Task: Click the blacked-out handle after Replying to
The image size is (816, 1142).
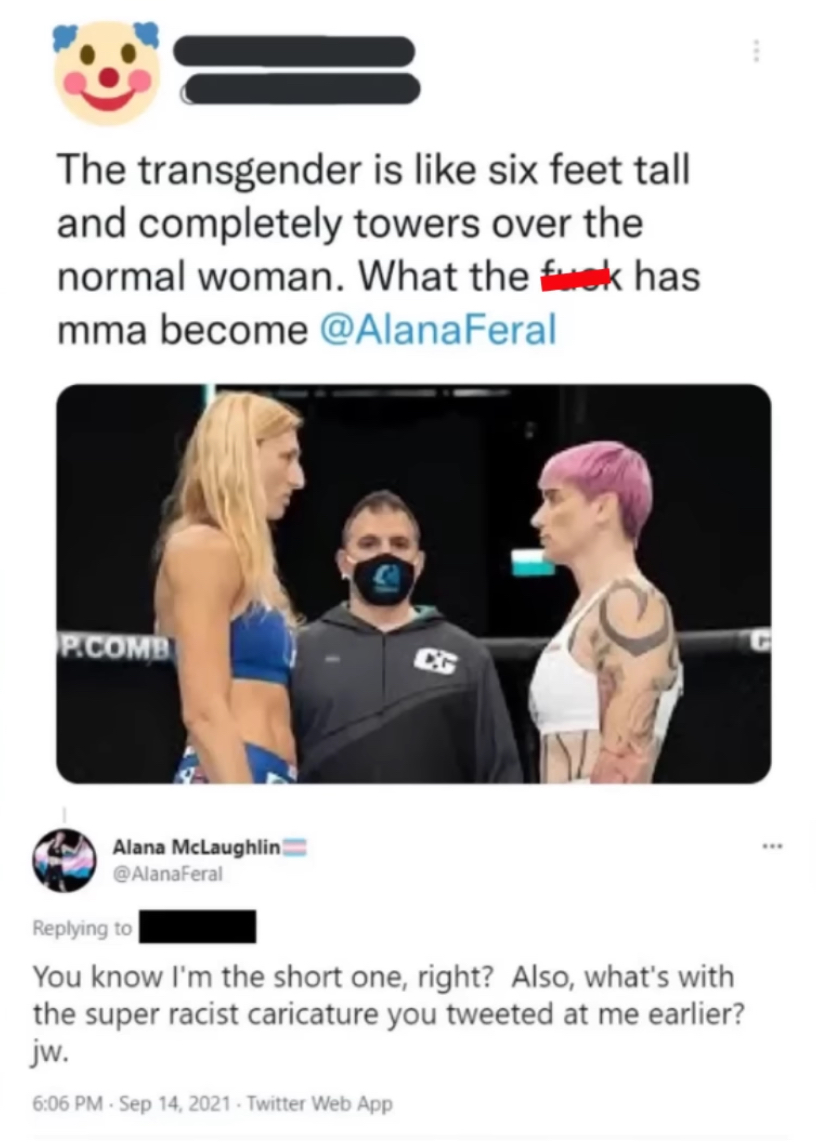Action: tap(197, 926)
